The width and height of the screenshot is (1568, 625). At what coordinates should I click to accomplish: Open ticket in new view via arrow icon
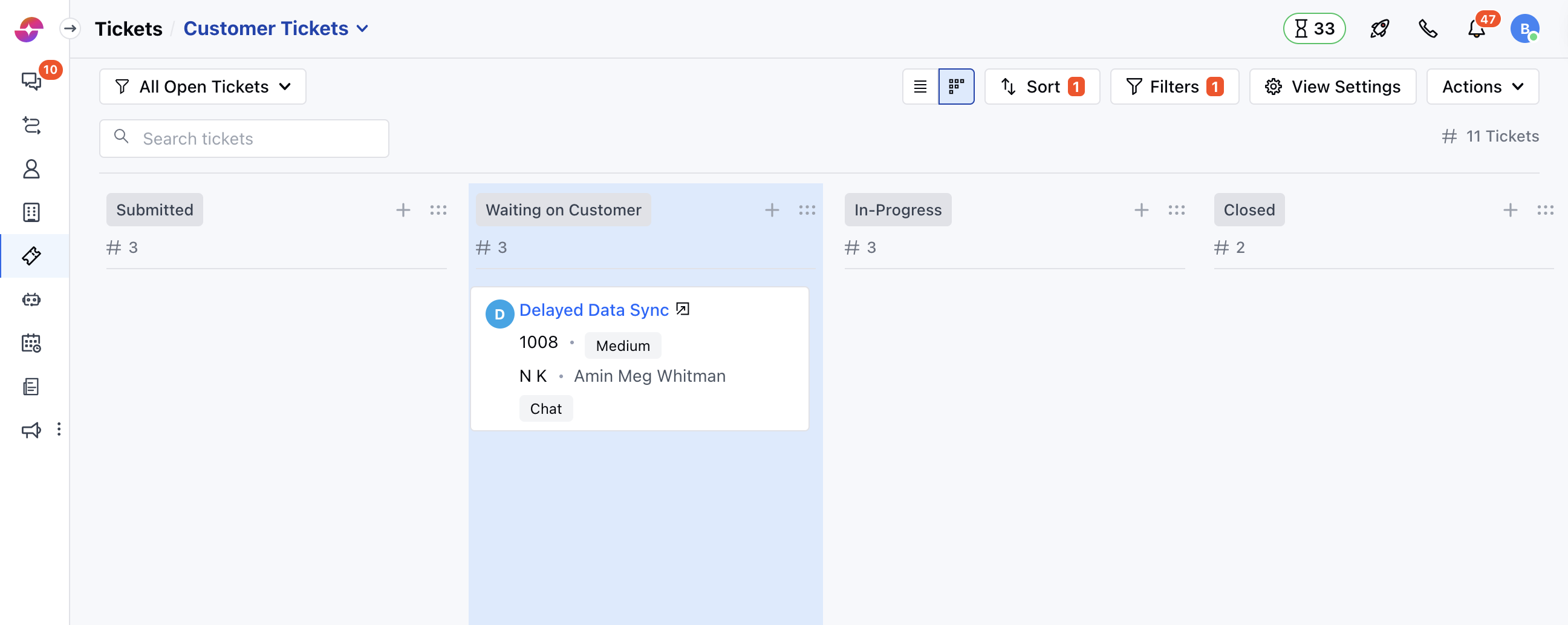tap(683, 309)
